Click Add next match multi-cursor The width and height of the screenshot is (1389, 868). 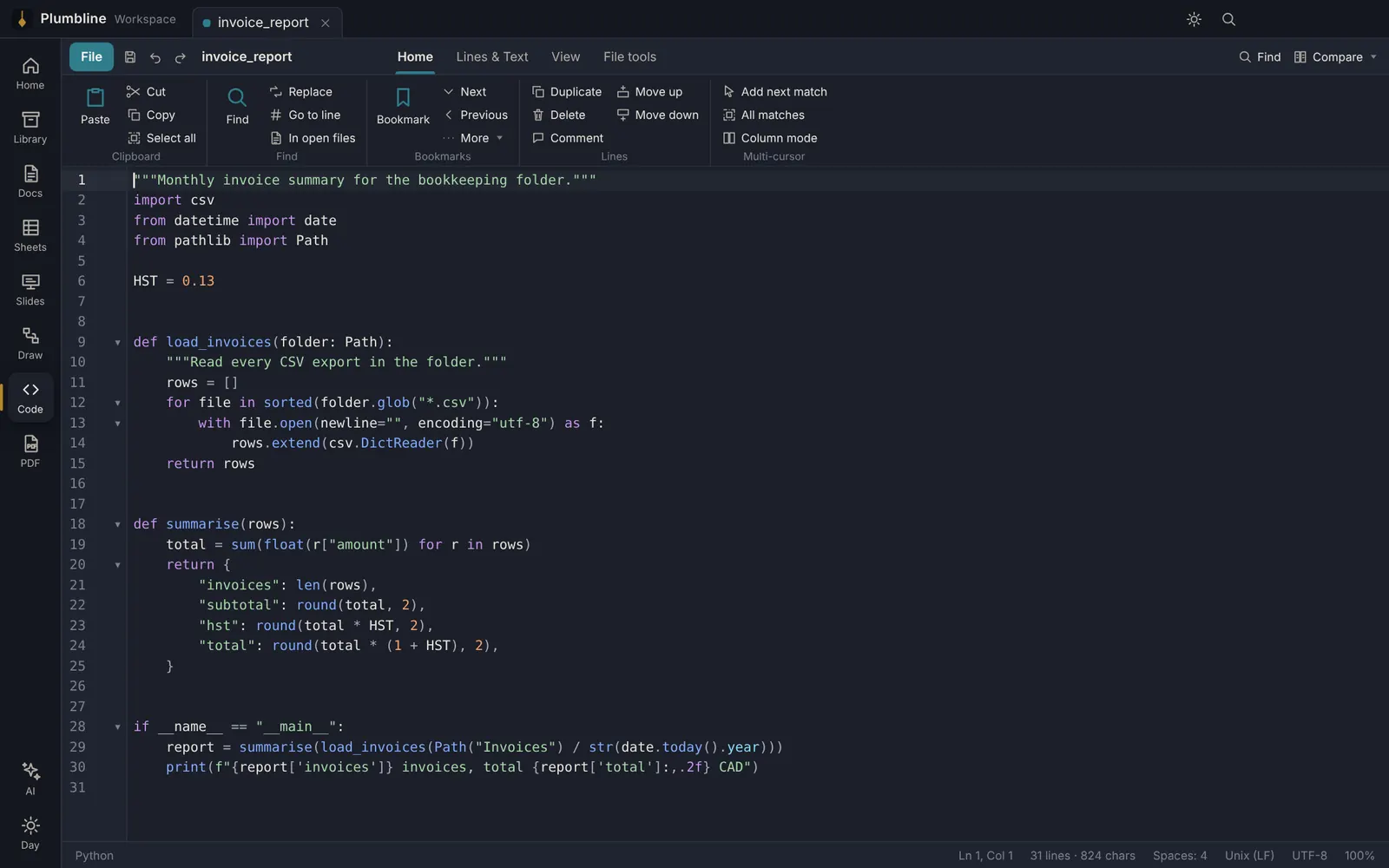point(774,92)
